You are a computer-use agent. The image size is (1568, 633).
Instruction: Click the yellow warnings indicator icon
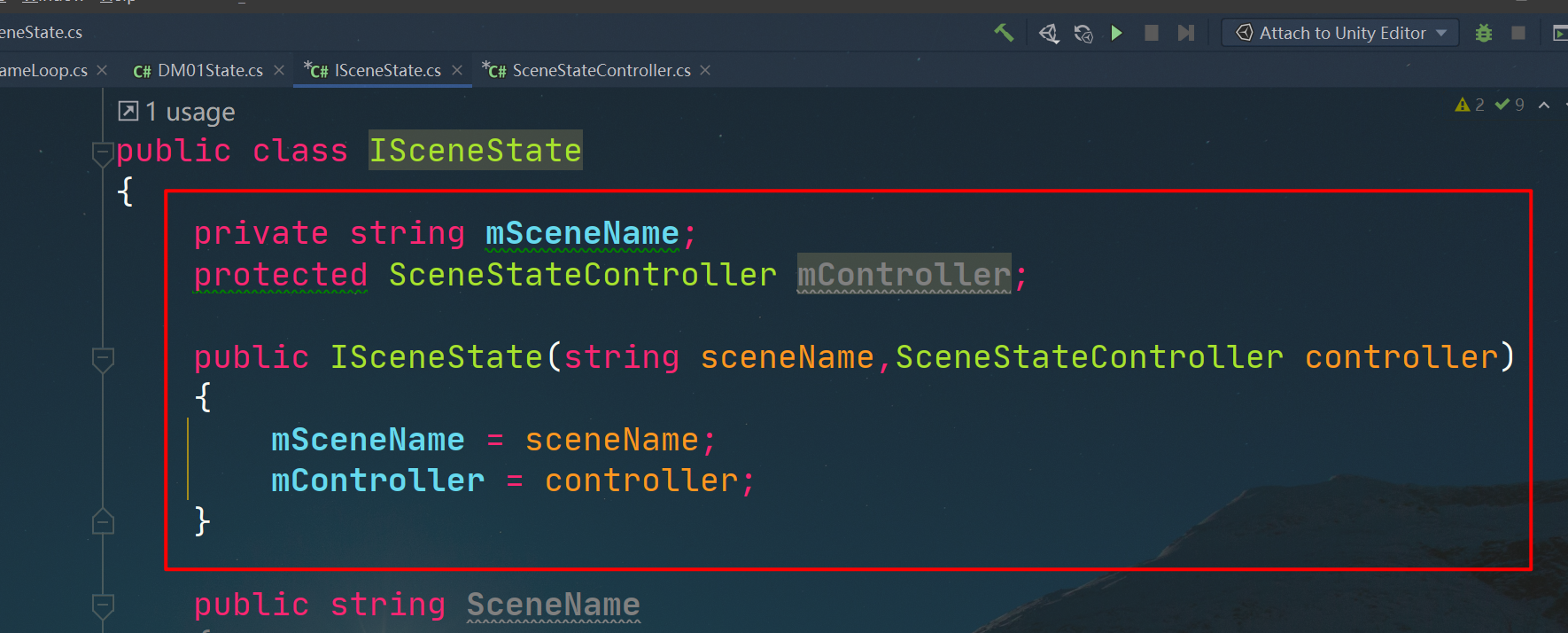[1463, 105]
